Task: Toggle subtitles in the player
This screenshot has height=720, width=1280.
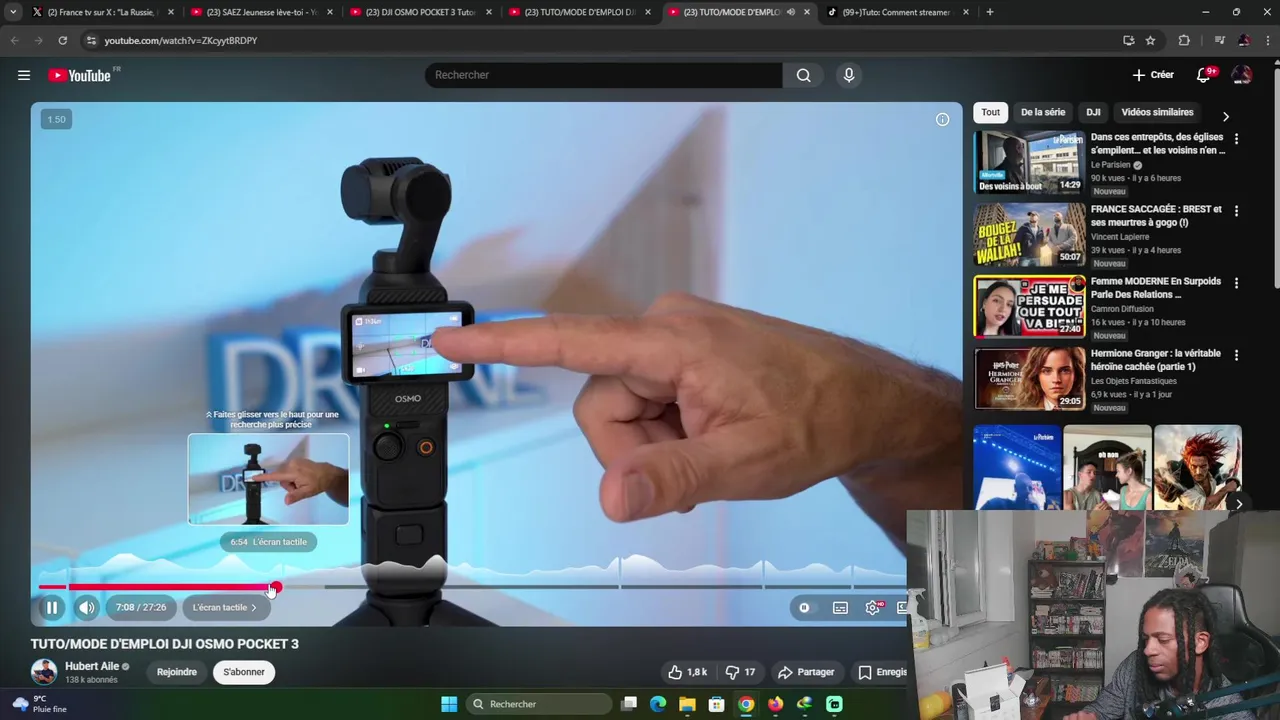Action: tap(840, 607)
